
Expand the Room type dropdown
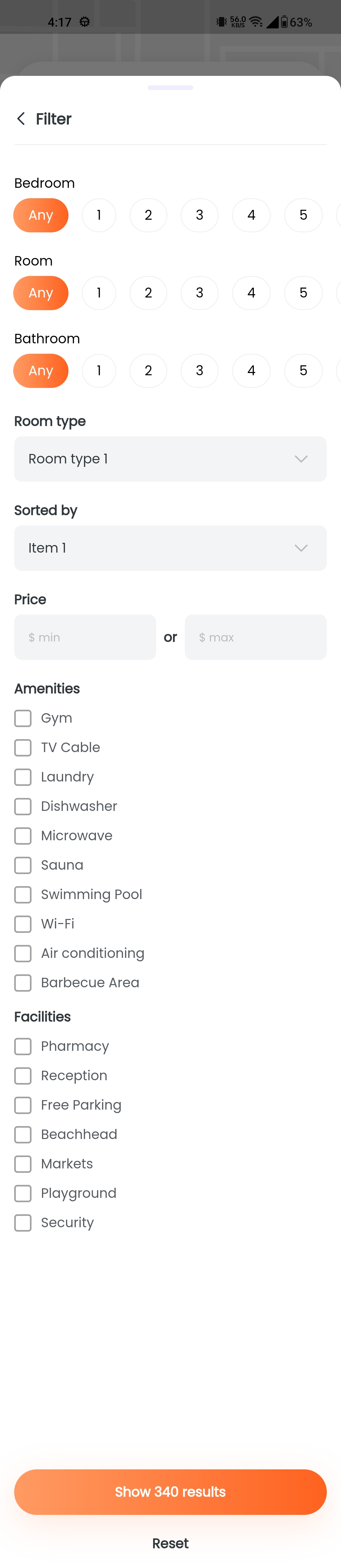(170, 459)
